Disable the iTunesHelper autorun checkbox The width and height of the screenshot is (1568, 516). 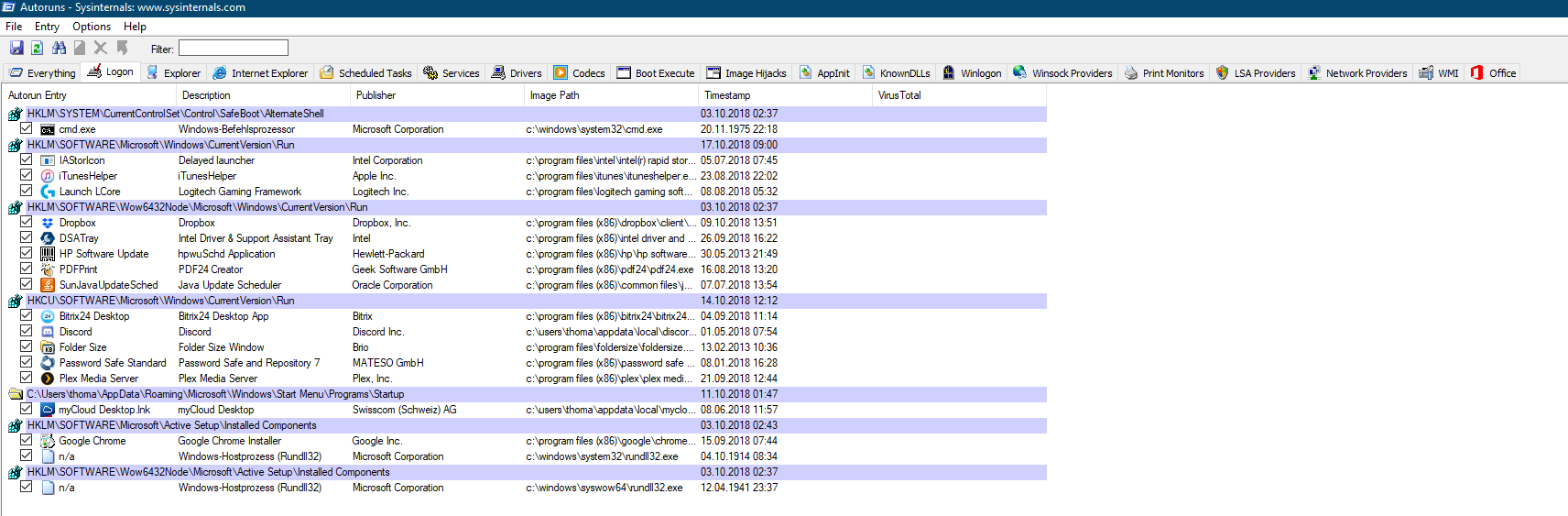27,175
